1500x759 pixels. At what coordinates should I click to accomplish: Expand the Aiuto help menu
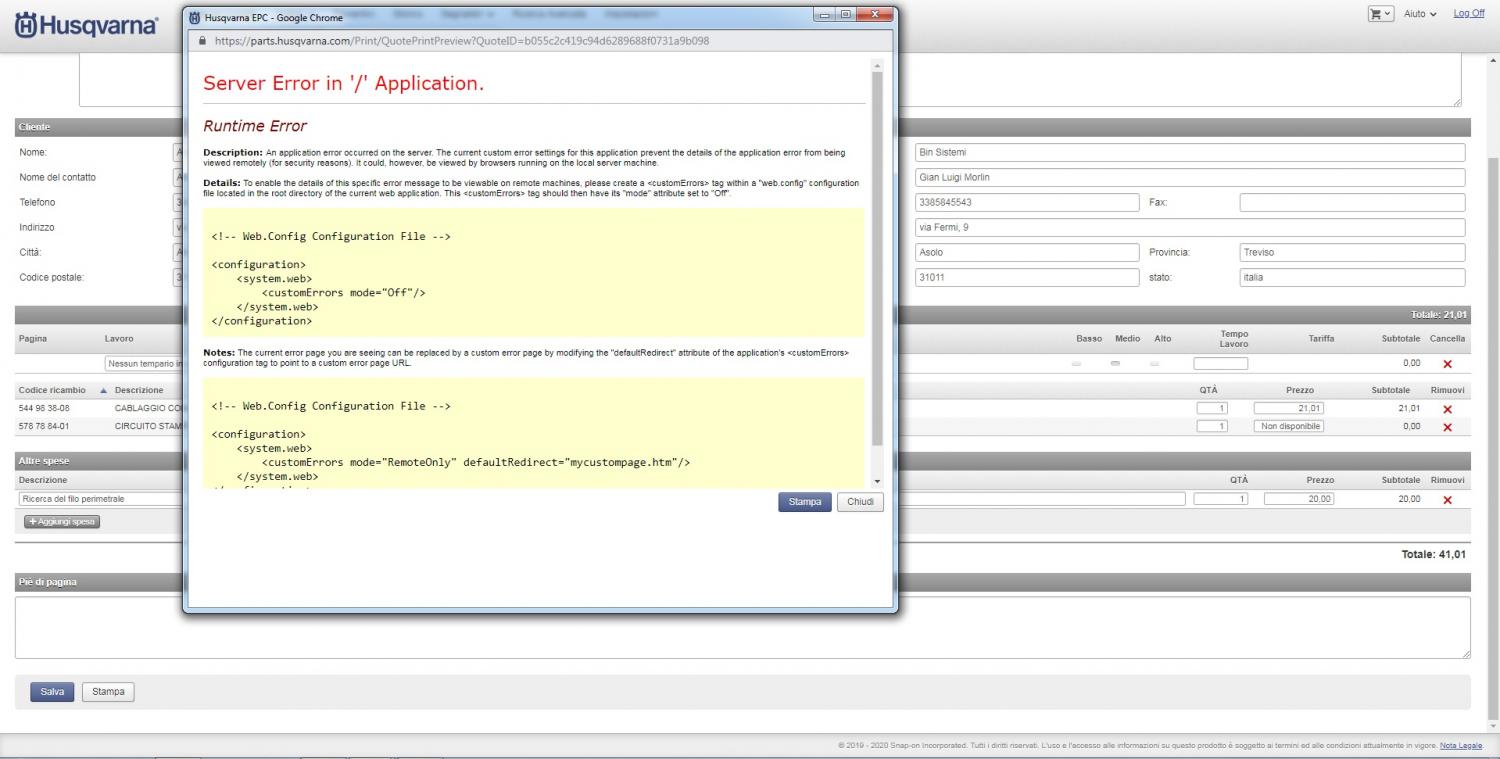(1421, 13)
